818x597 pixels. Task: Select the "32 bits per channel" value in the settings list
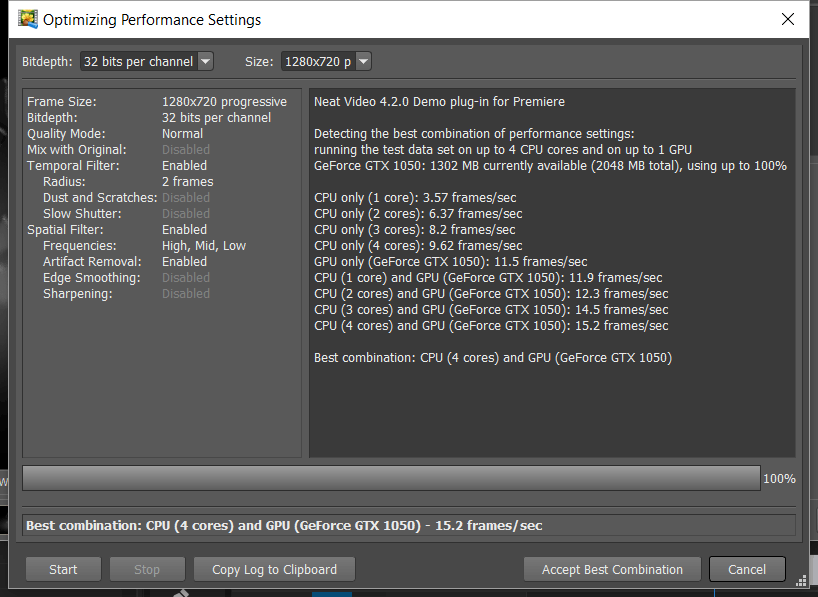(216, 118)
